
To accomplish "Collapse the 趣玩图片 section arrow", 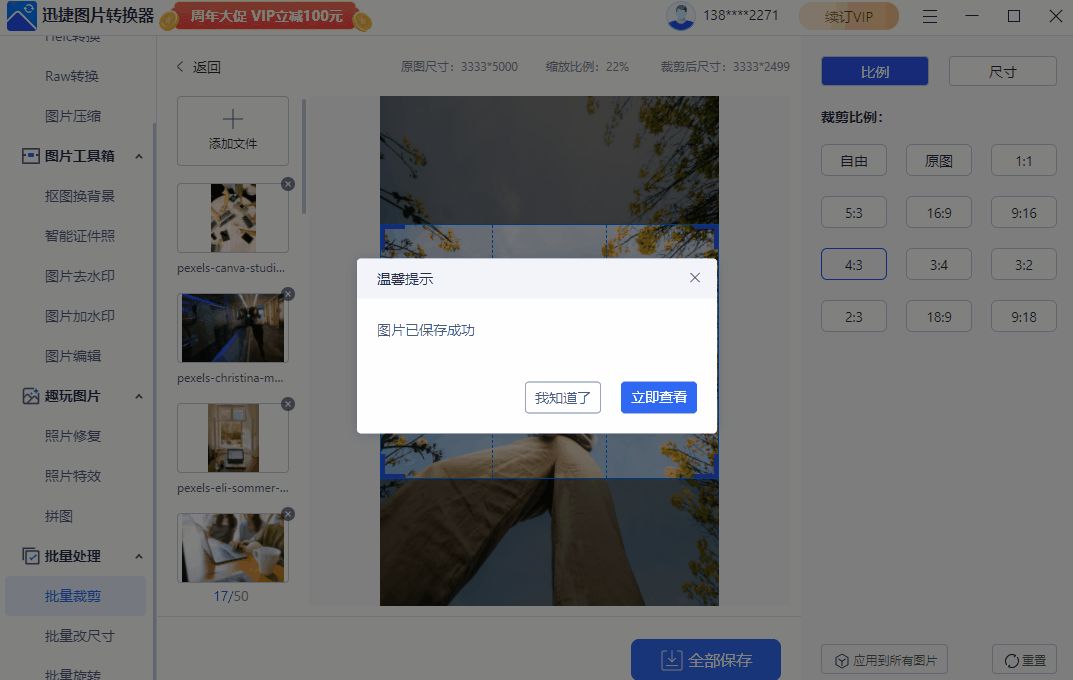I will point(139,397).
